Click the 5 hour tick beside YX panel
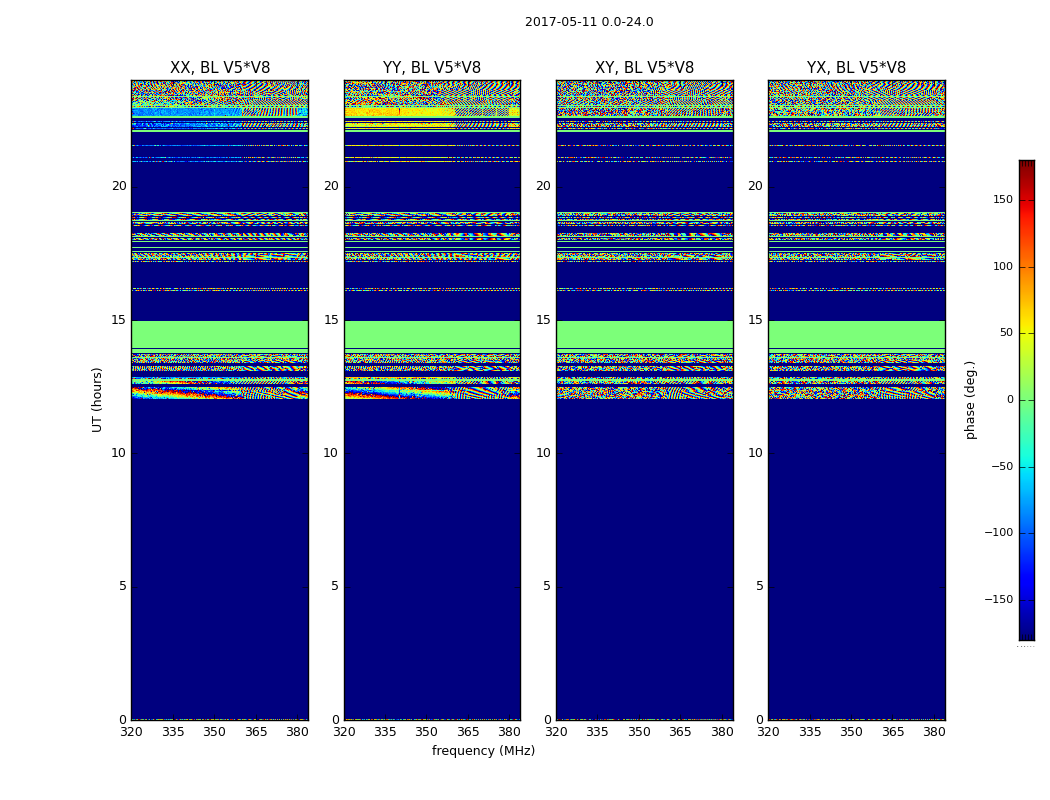The height and width of the screenshot is (800, 1050). [x=759, y=586]
